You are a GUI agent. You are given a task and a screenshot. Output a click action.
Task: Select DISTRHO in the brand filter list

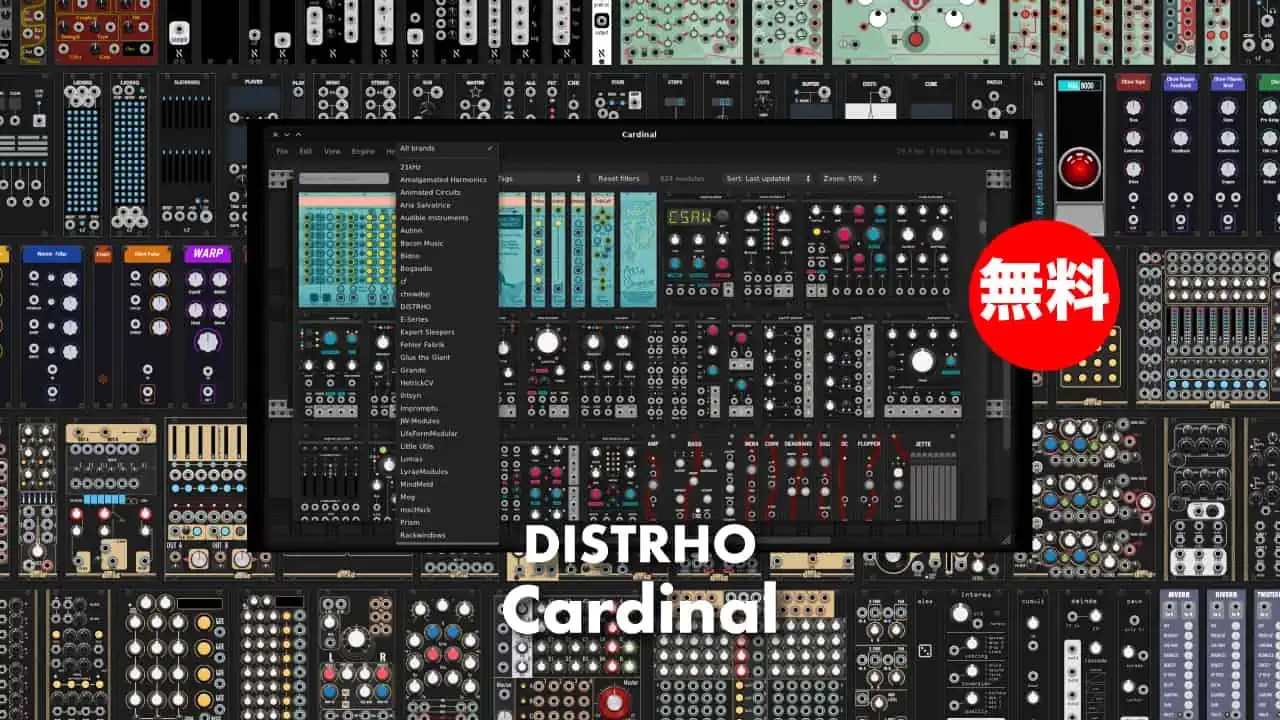[420, 307]
